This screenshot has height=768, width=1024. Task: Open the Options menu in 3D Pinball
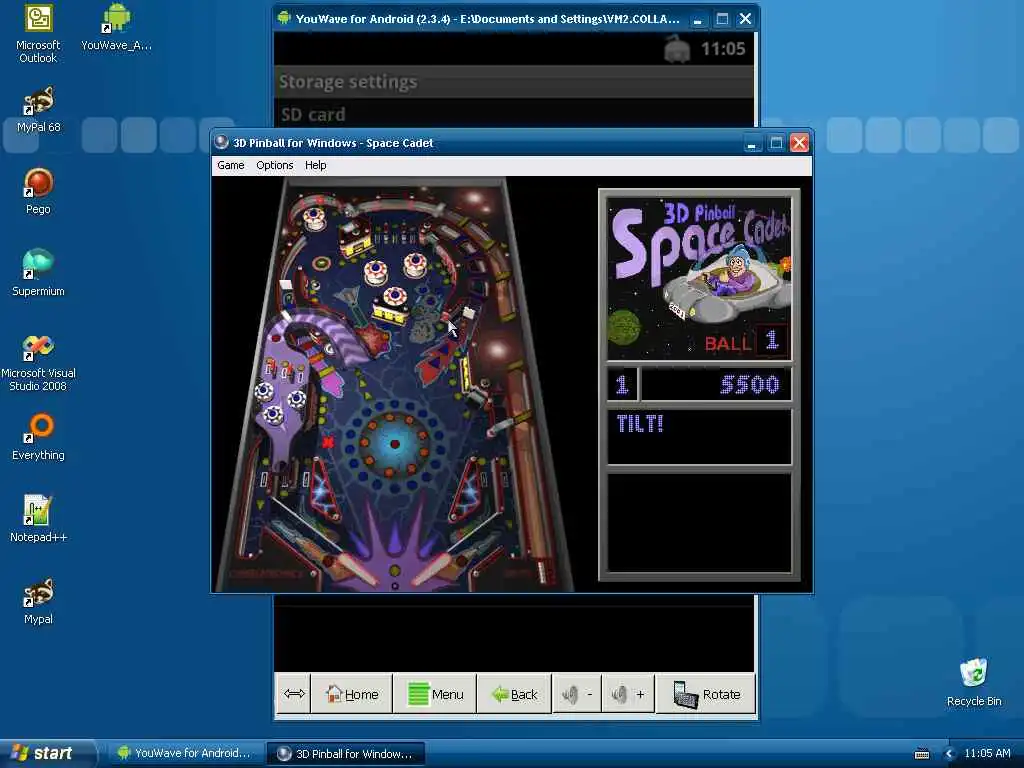pos(274,165)
